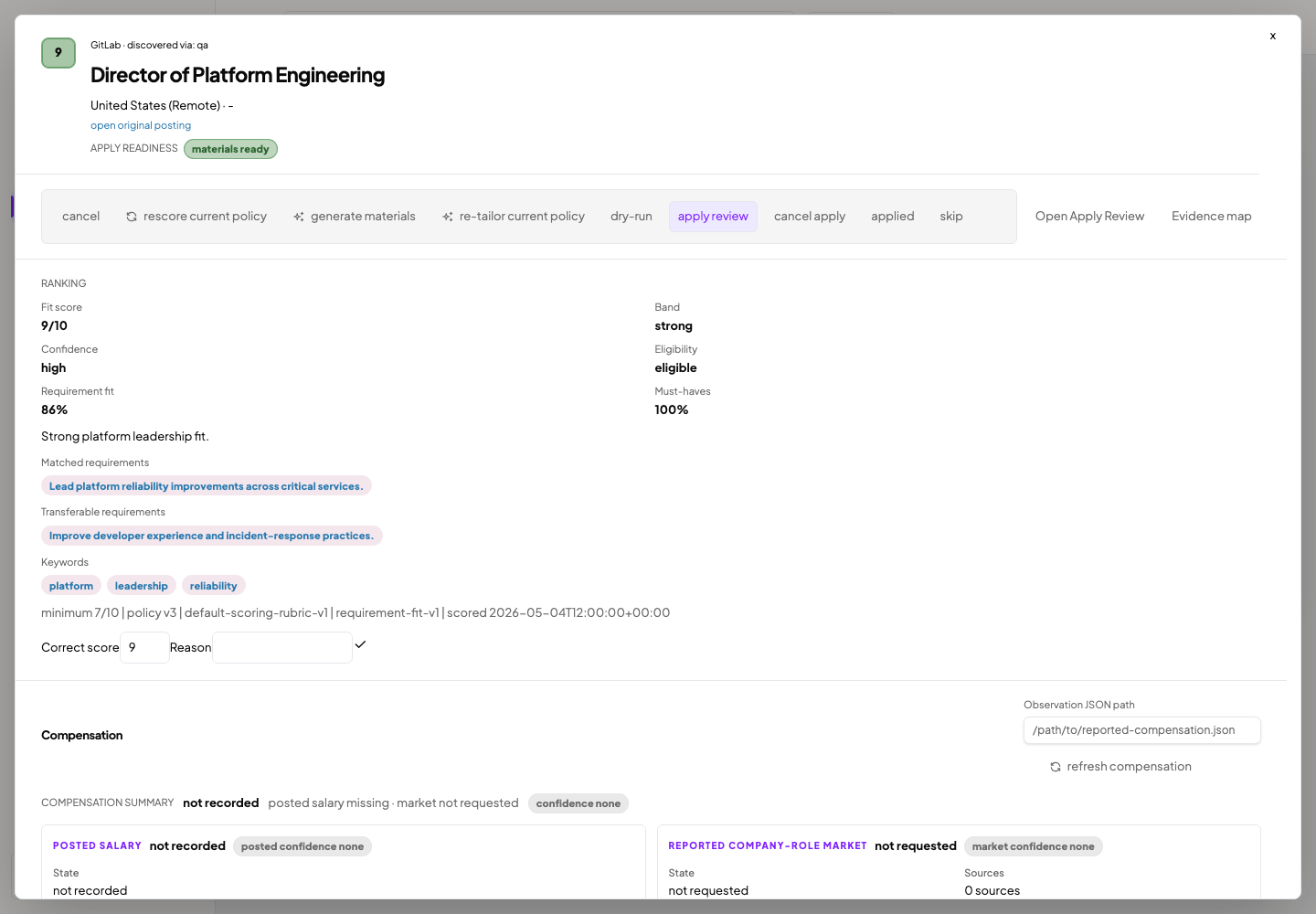Click the materials ready badge

point(230,149)
